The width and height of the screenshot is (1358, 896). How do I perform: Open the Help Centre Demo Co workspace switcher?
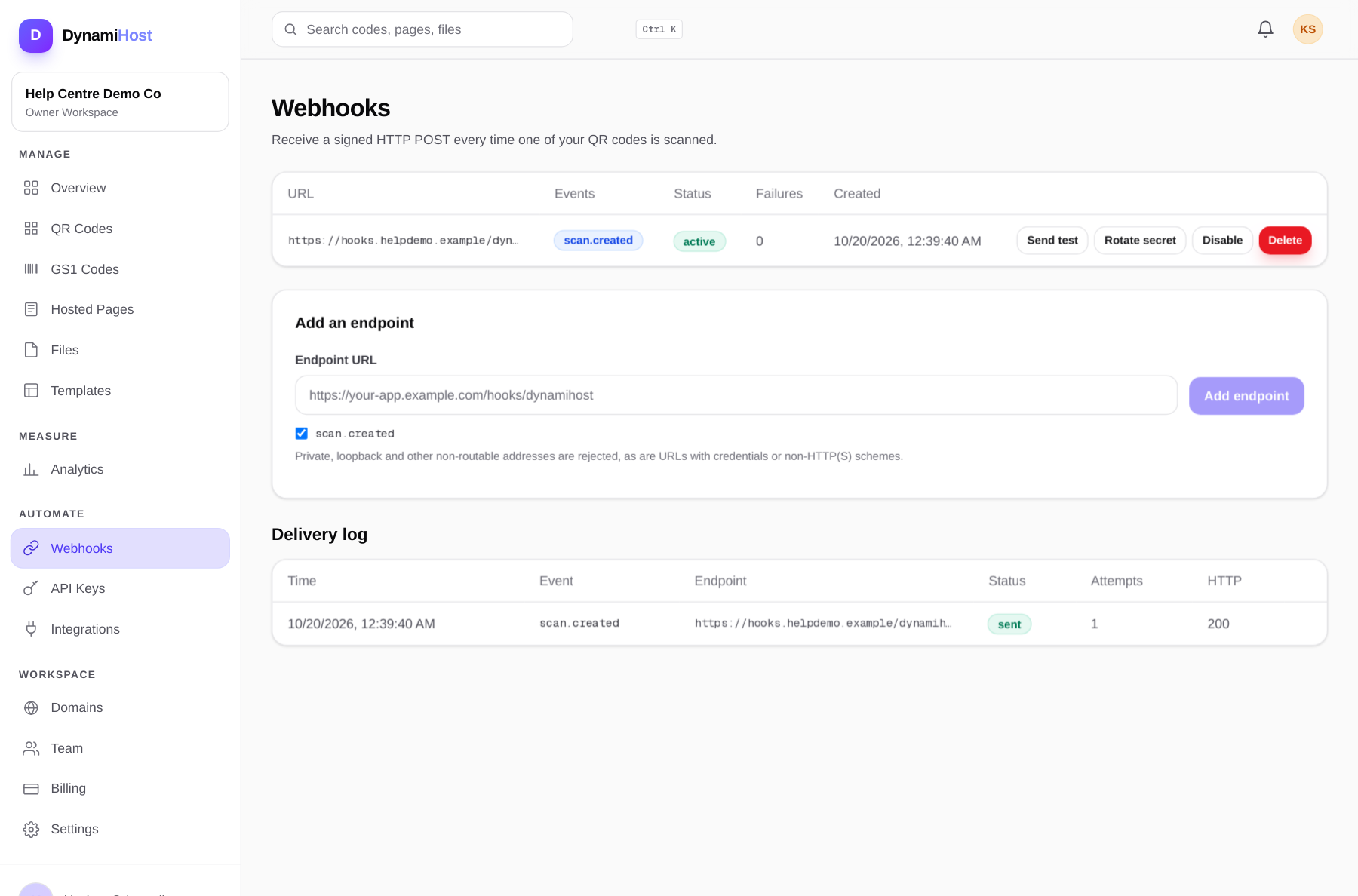point(120,102)
